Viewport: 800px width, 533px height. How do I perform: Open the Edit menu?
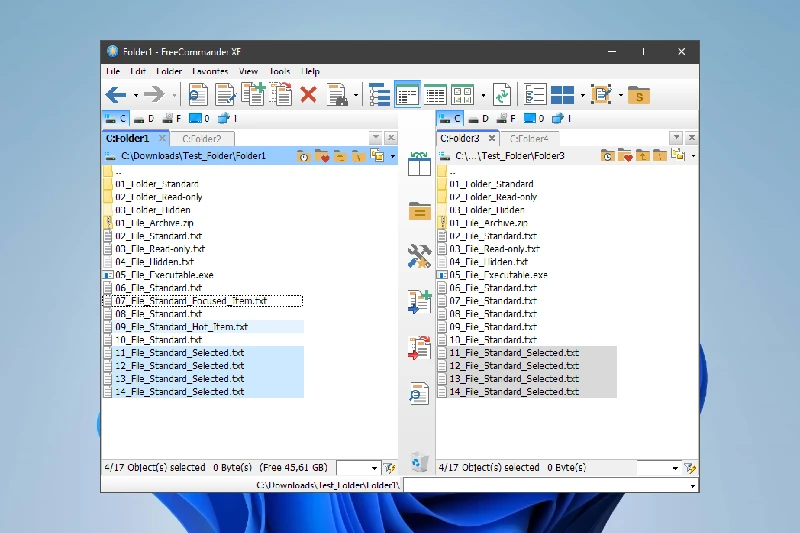(x=138, y=71)
